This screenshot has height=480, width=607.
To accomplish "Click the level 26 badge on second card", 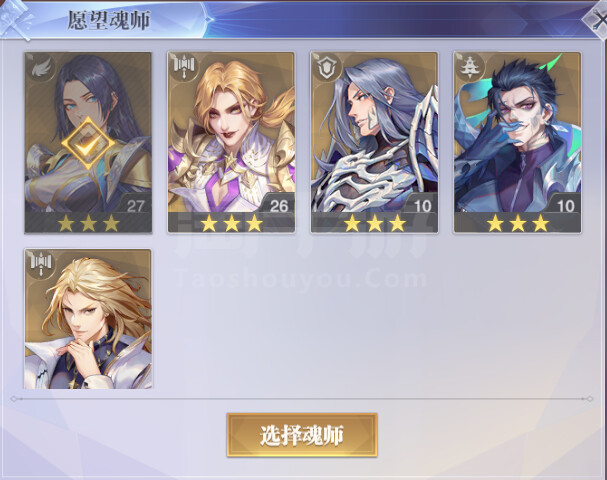I will tap(278, 205).
